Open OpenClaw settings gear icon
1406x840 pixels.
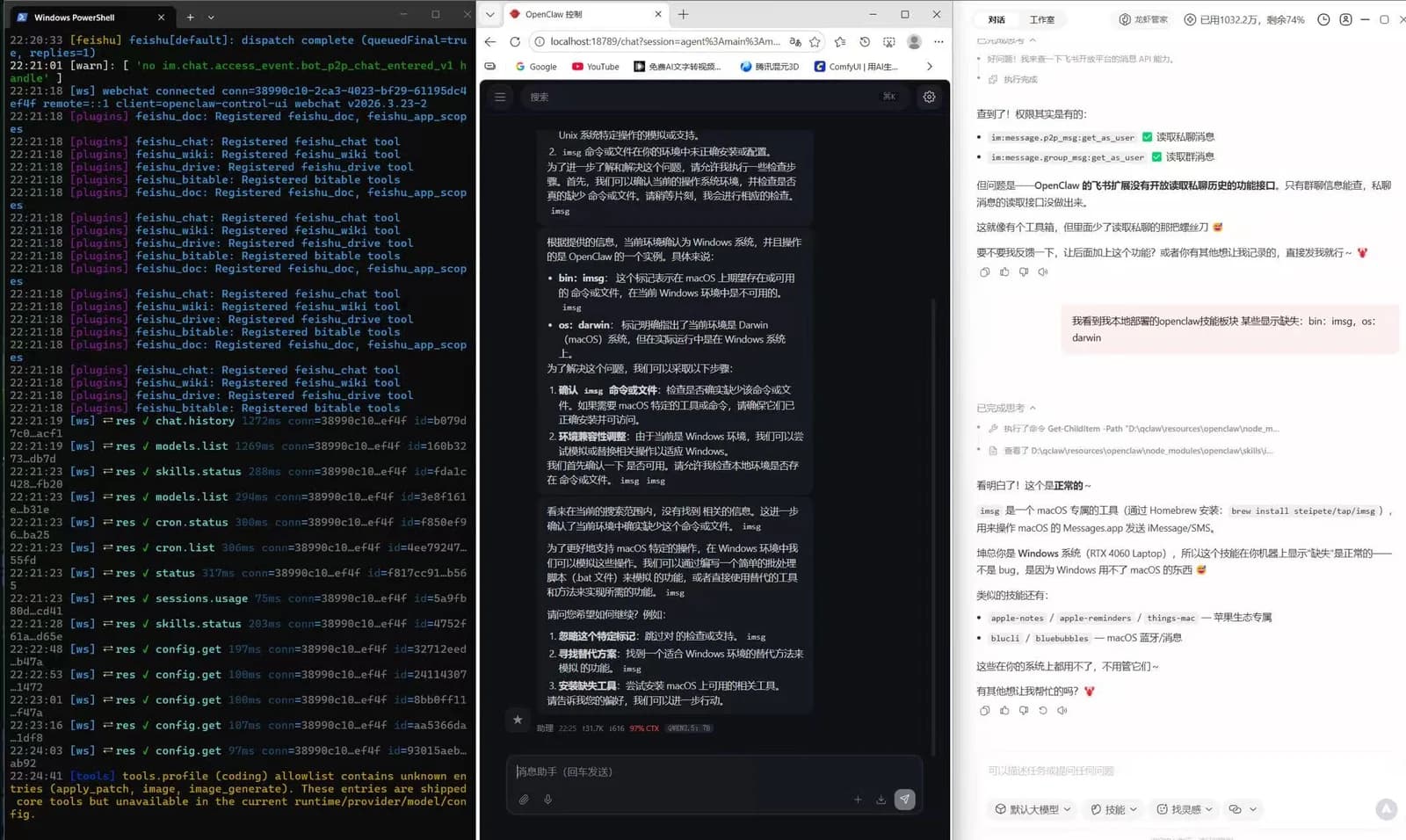coord(929,97)
